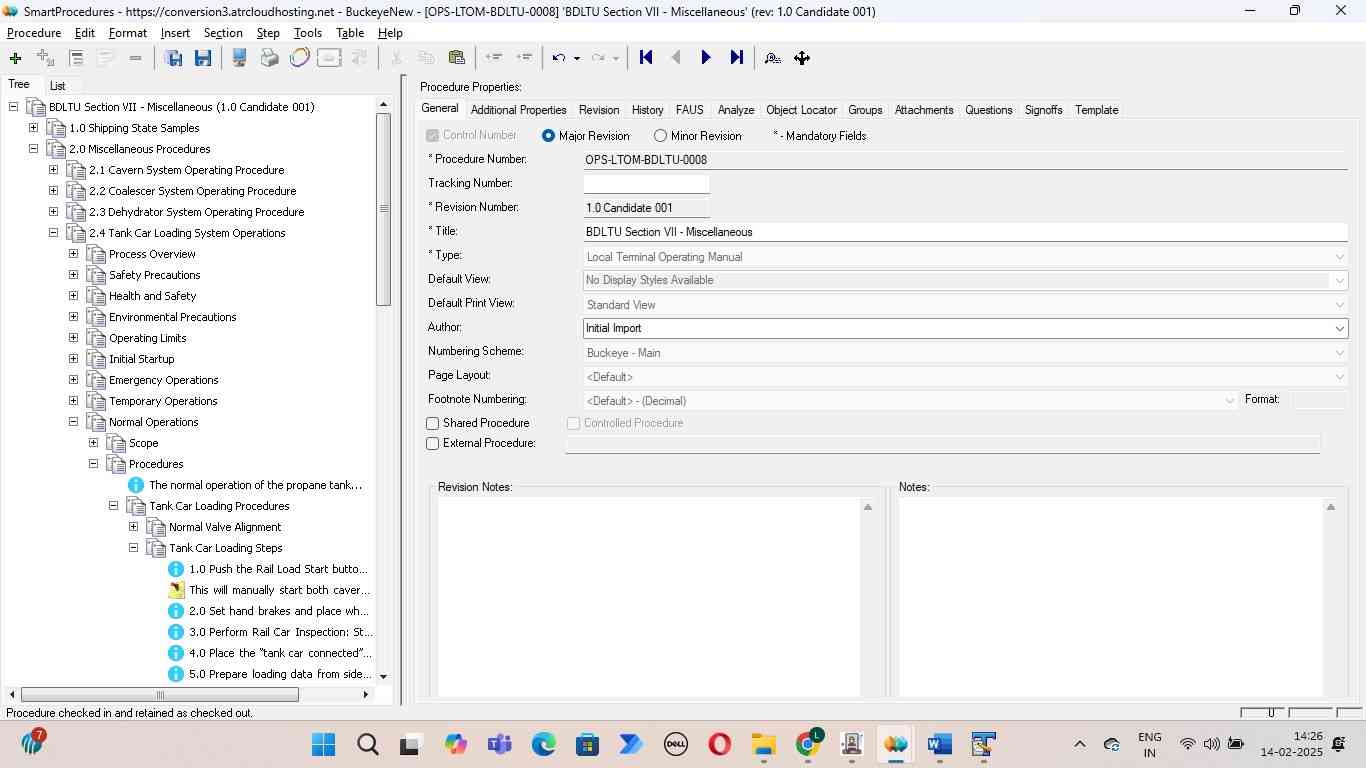Expand the 1.0 Shipping State Samples node
The width and height of the screenshot is (1366, 768).
click(33, 128)
